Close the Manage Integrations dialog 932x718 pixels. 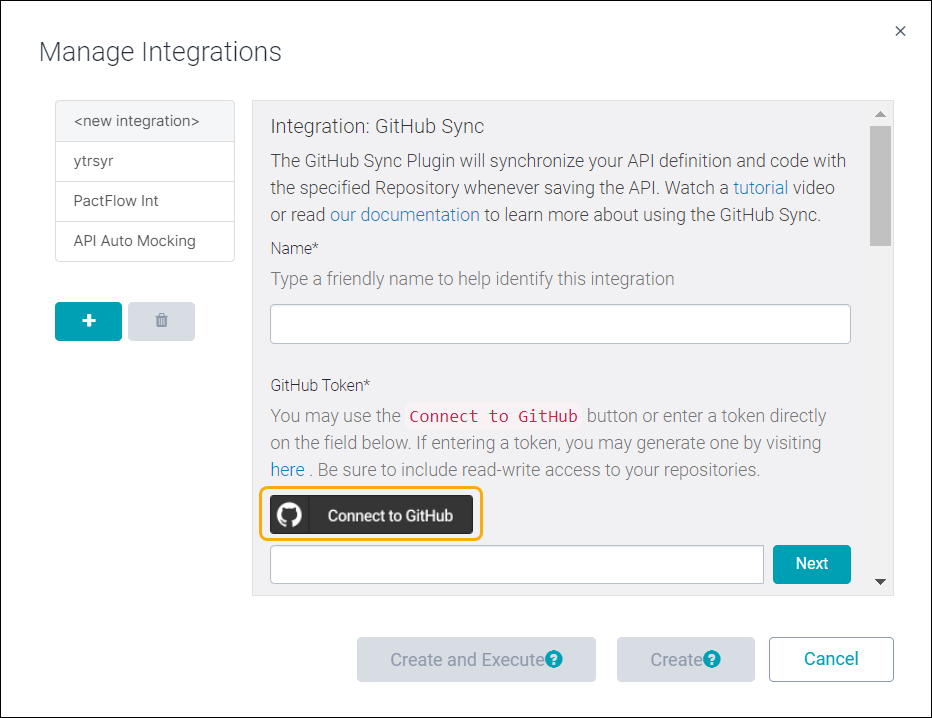(x=900, y=30)
